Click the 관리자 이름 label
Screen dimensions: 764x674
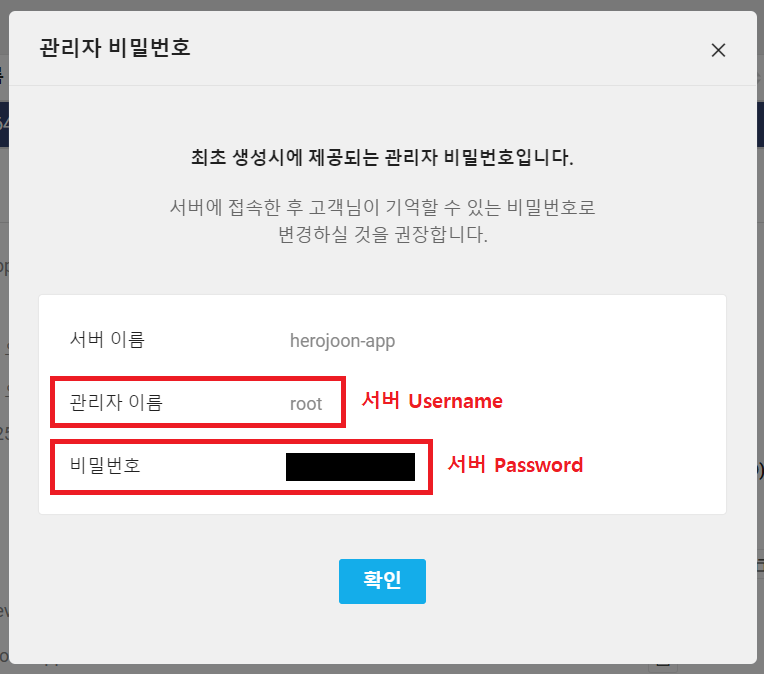coord(116,402)
